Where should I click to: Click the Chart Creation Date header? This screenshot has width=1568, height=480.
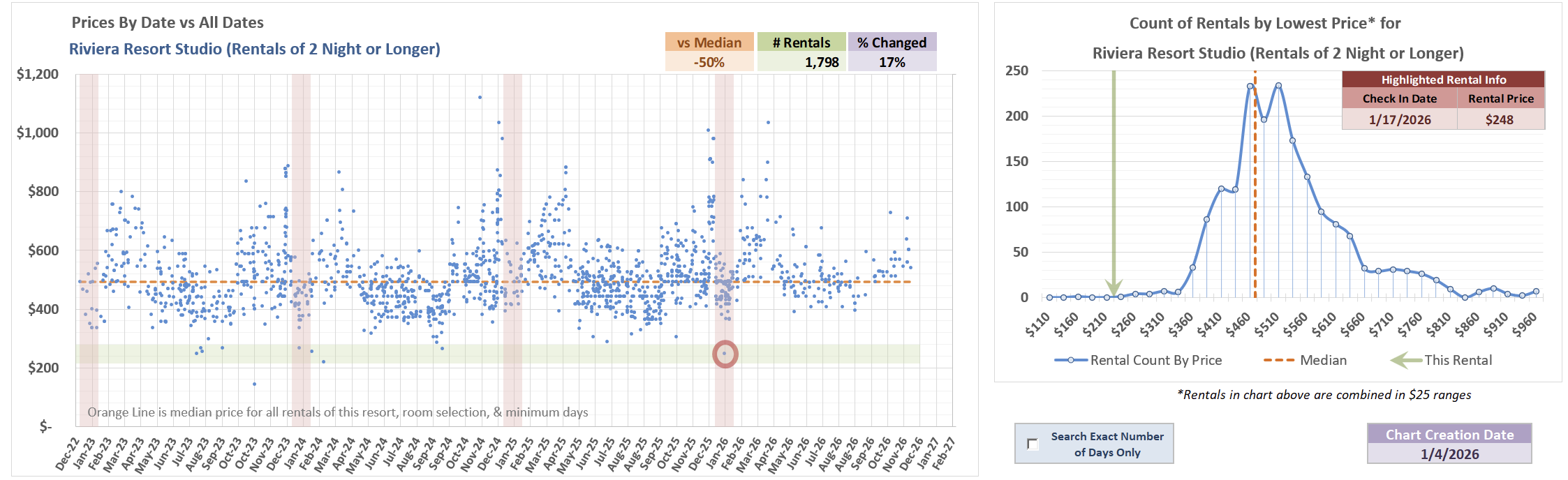click(x=1449, y=435)
